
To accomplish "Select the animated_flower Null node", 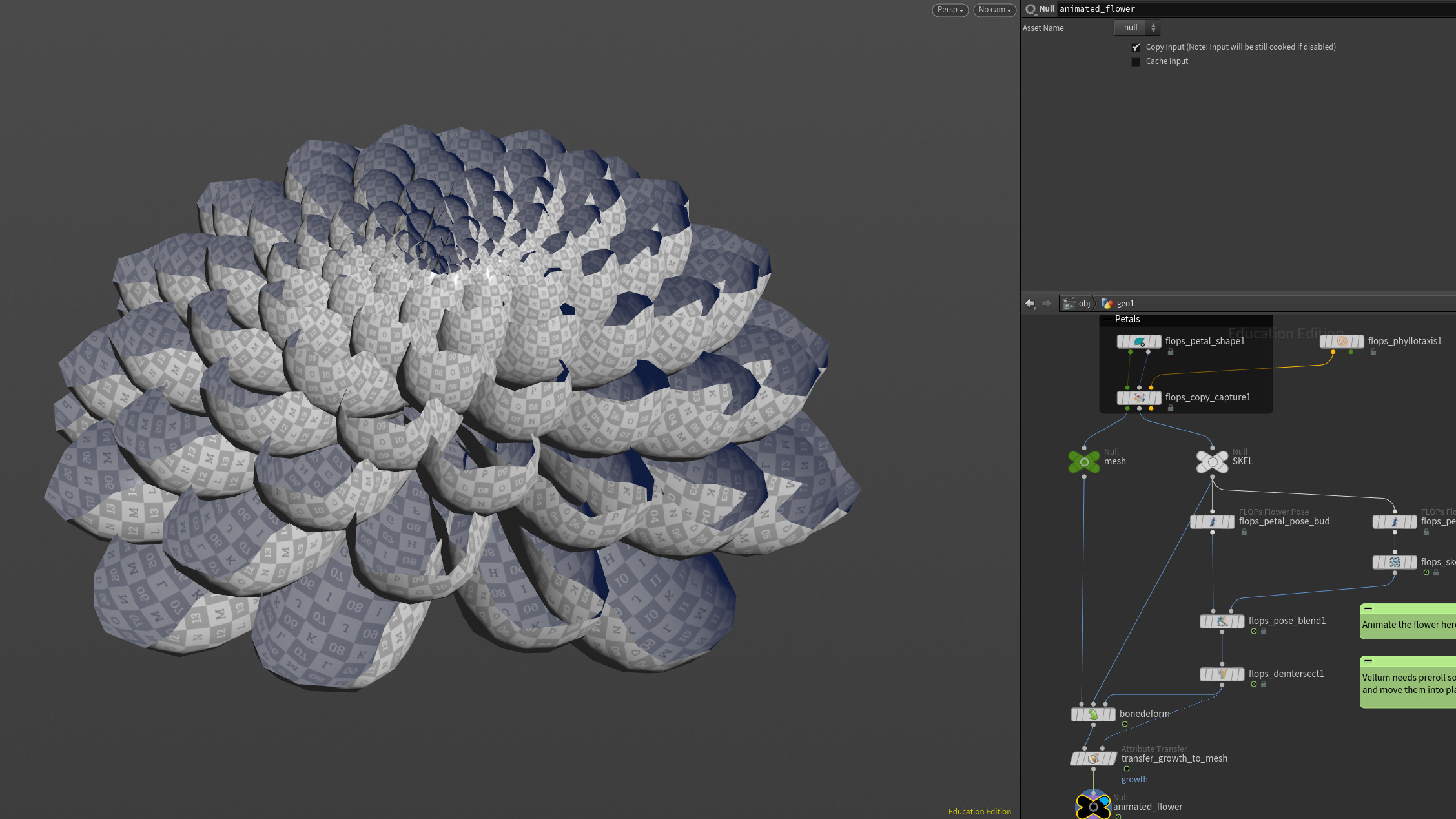I will (x=1092, y=806).
